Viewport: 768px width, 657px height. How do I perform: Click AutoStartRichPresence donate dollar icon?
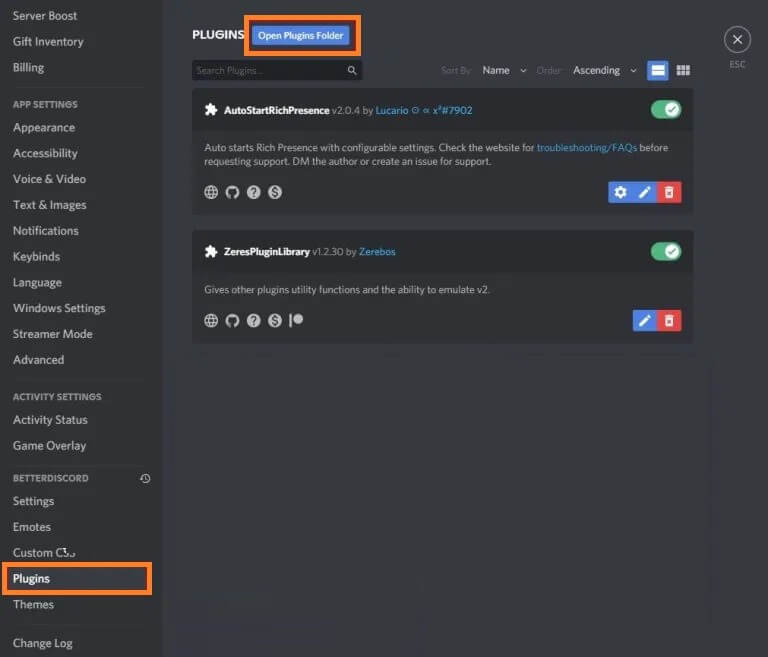(x=275, y=192)
